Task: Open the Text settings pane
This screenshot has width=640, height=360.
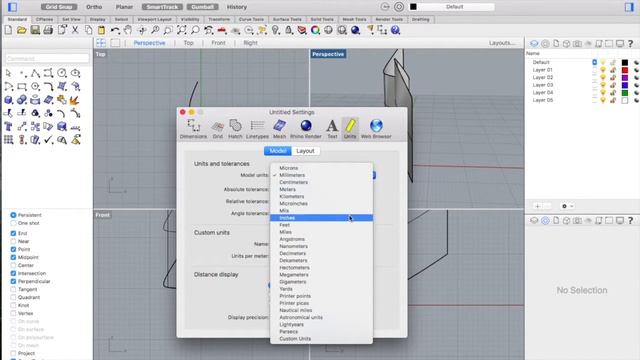Action: pos(332,129)
